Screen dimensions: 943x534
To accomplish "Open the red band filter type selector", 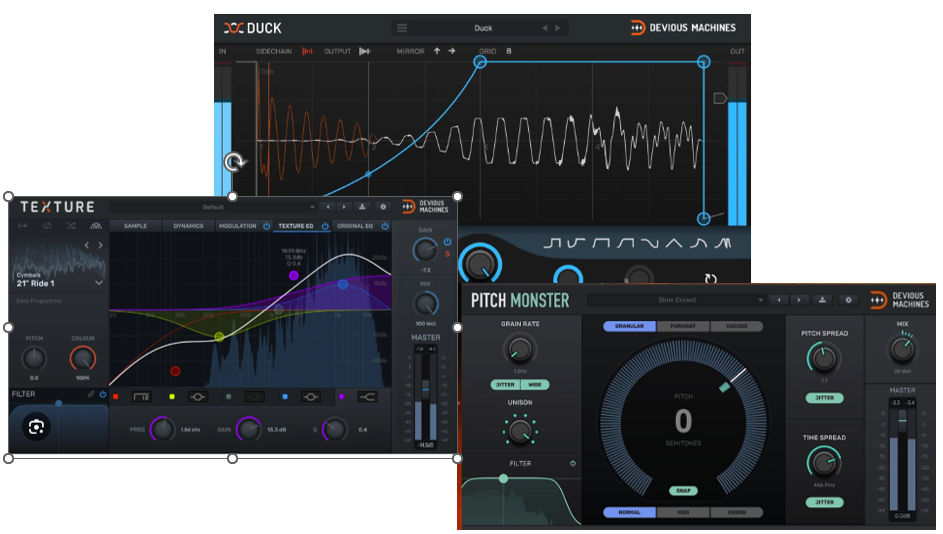I will click(x=141, y=397).
